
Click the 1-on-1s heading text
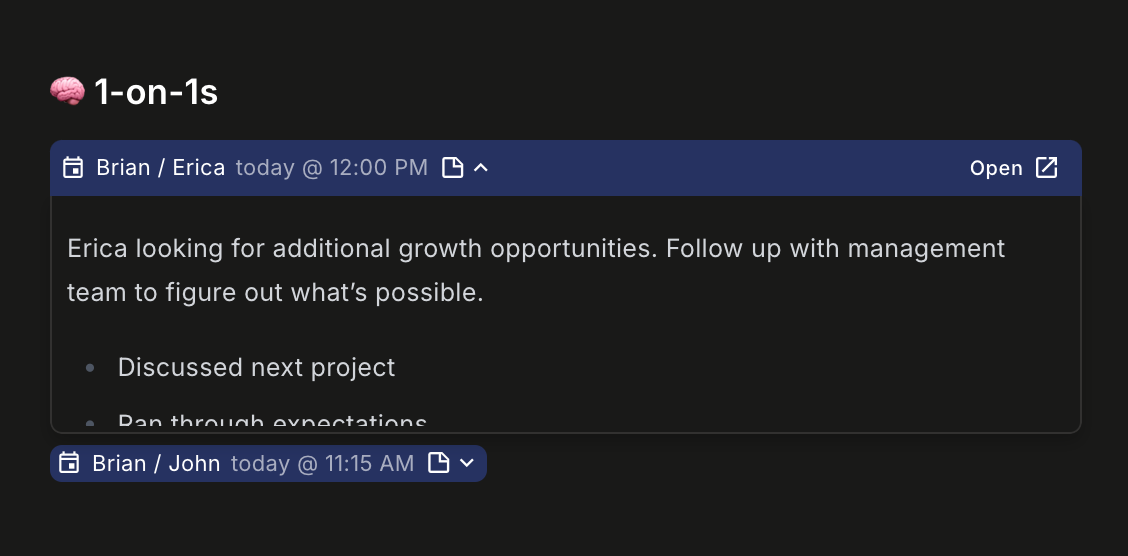pyautogui.click(x=156, y=93)
